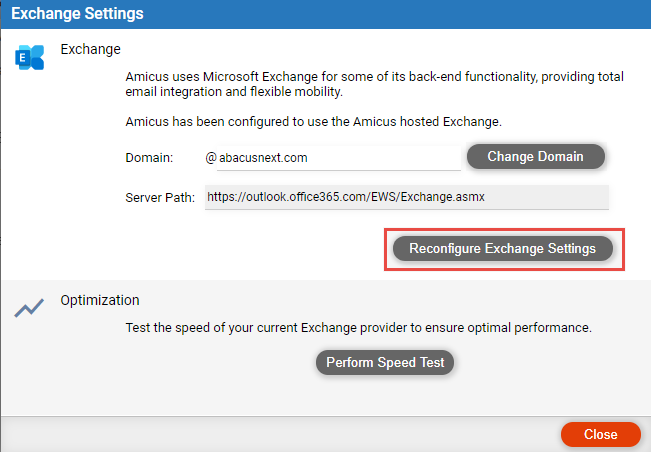Click into the Server Path URL field
The image size is (651, 452).
click(407, 197)
